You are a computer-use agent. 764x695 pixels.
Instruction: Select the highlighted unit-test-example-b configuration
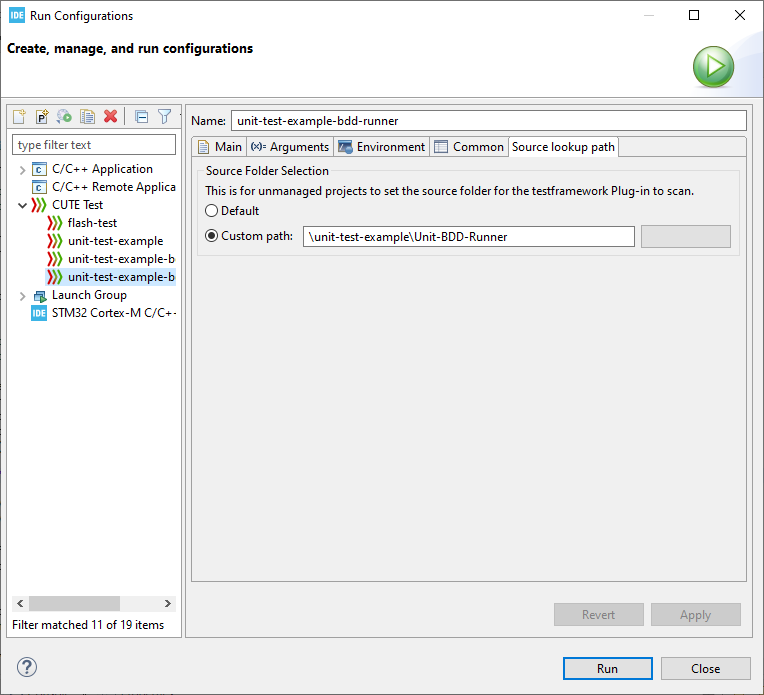[111, 277]
